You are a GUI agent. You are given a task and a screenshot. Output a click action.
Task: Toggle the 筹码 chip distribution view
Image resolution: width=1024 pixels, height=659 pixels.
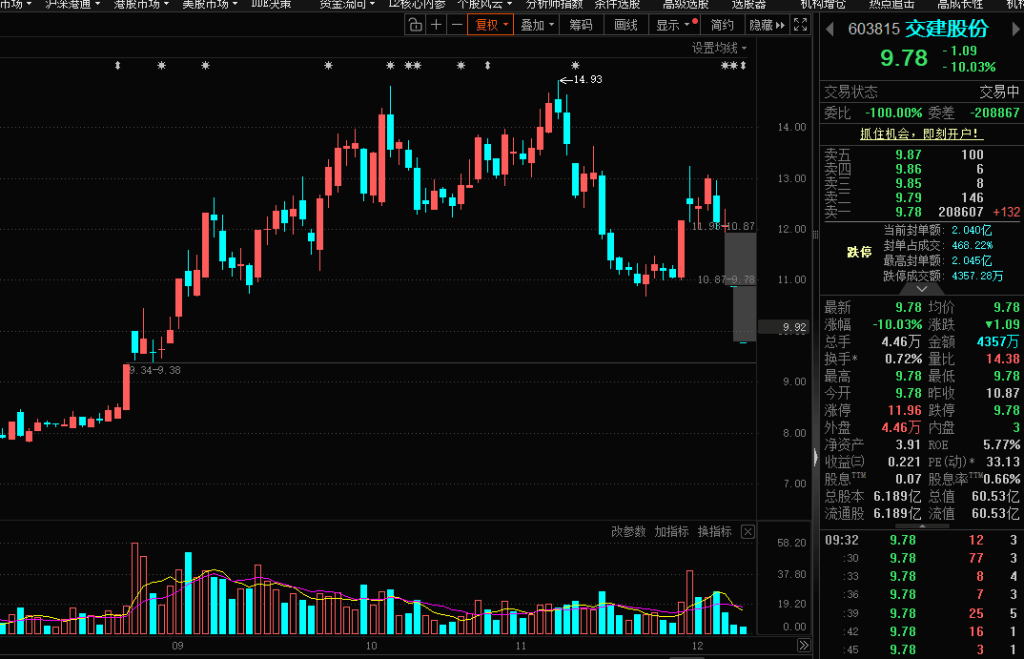[x=580, y=25]
